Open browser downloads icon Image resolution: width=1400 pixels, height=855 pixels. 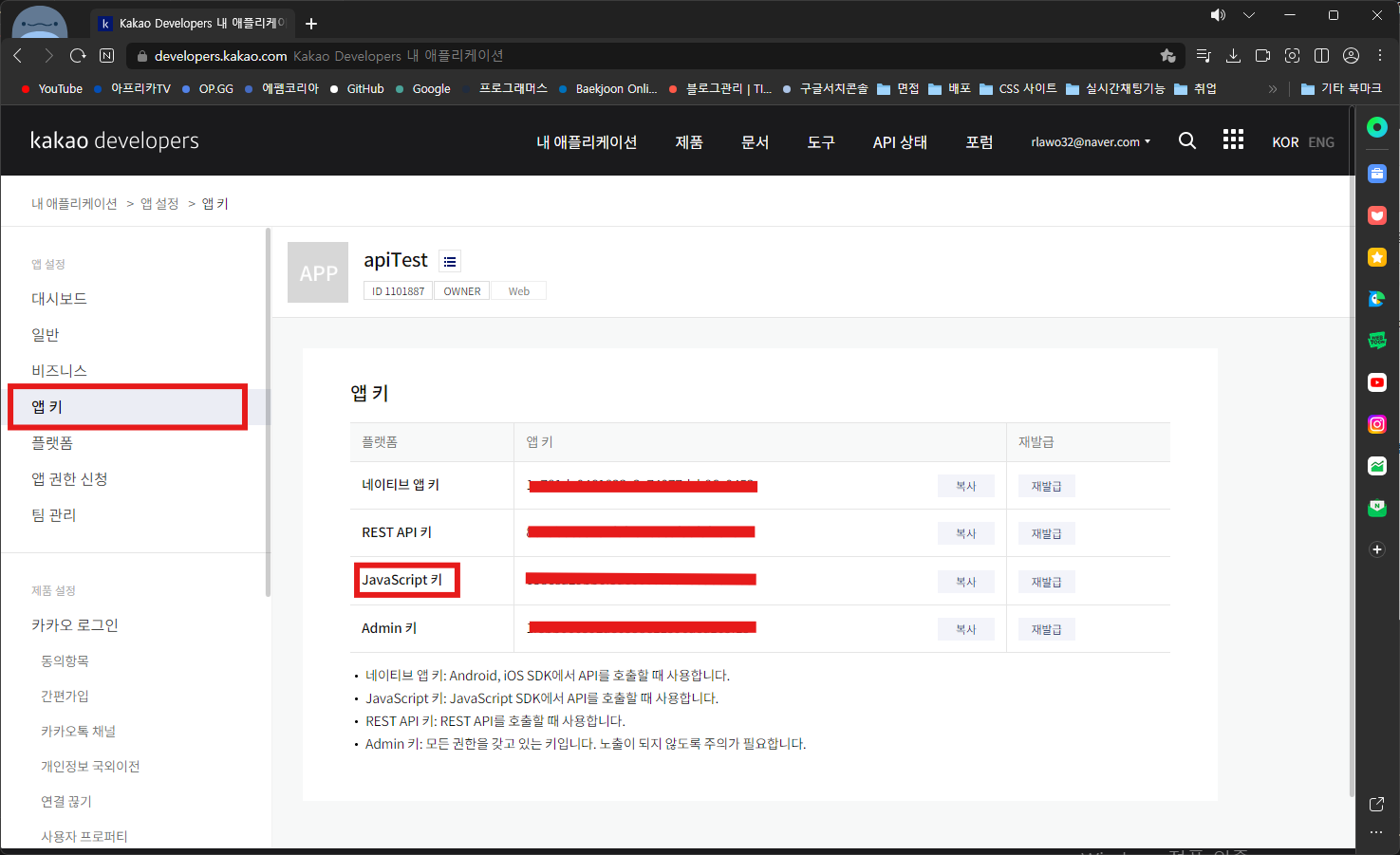1233,56
